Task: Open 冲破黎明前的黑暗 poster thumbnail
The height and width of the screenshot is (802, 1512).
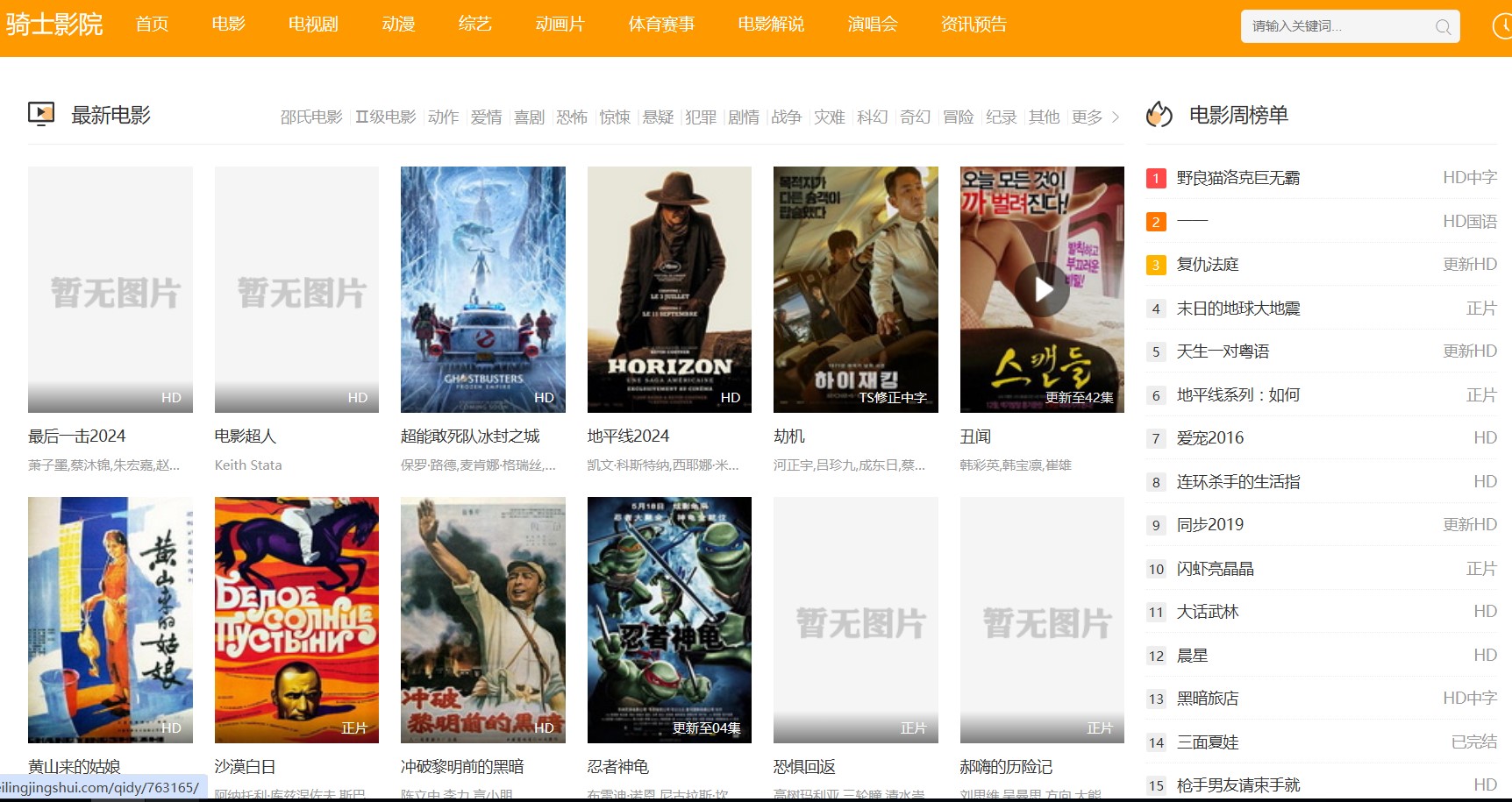Action: coord(483,620)
